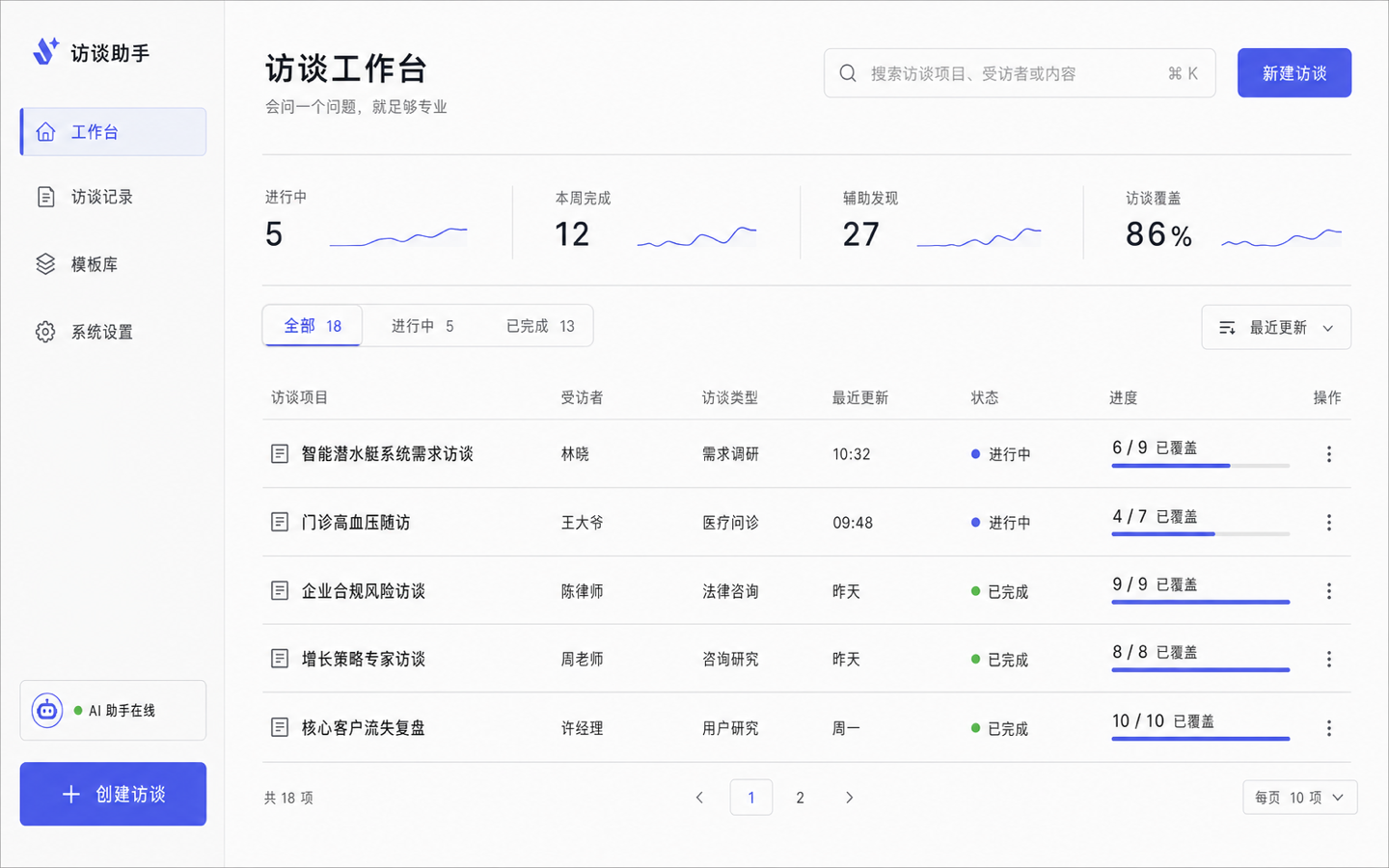Click the 访谈助手 logo icon

pos(45,51)
